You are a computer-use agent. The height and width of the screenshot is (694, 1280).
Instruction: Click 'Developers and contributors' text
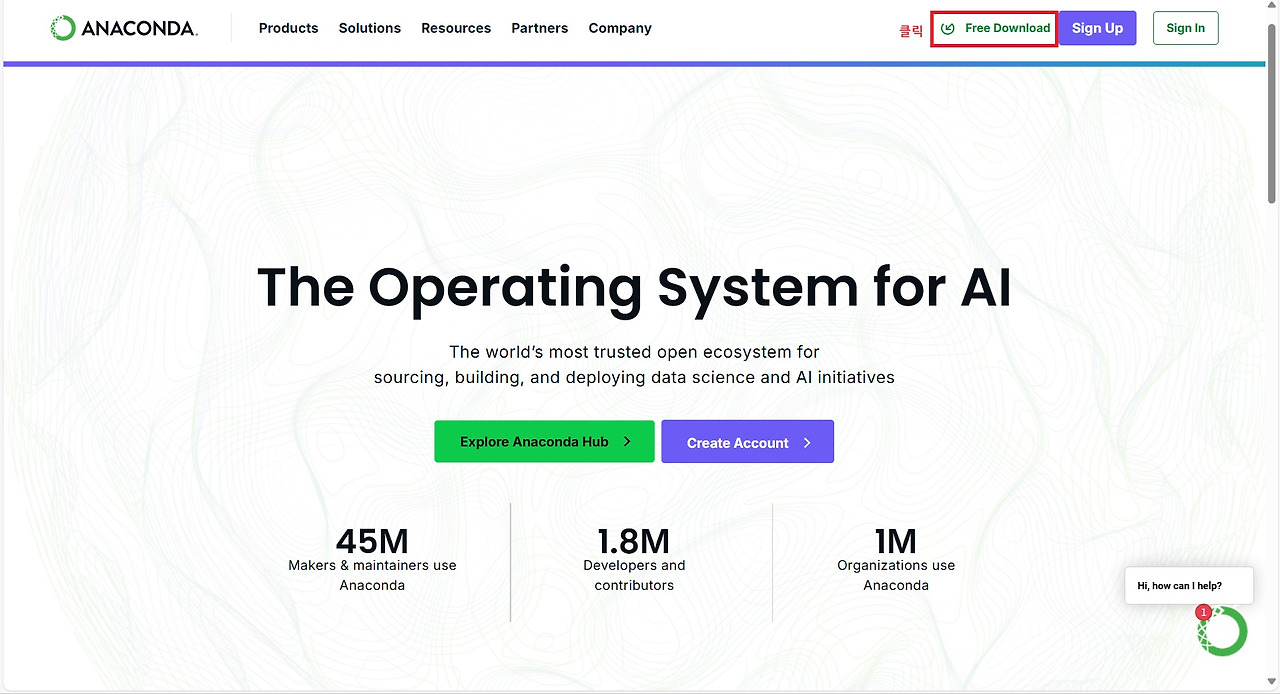coord(634,575)
